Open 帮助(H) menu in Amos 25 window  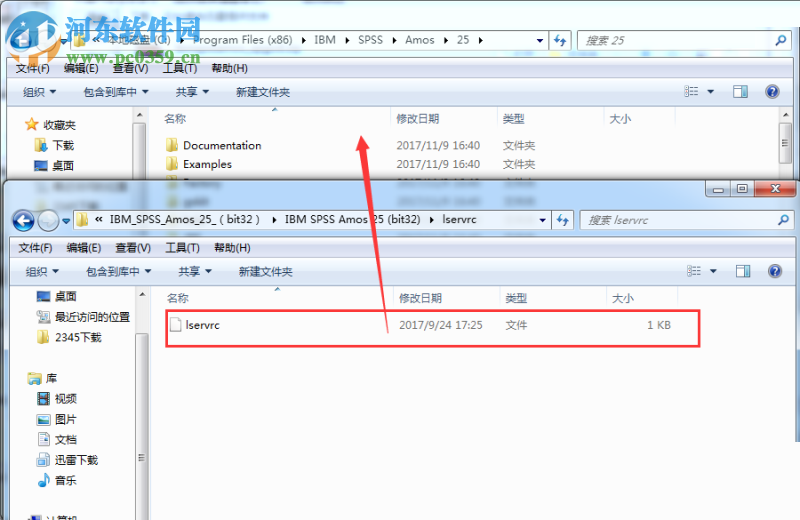(x=230, y=68)
